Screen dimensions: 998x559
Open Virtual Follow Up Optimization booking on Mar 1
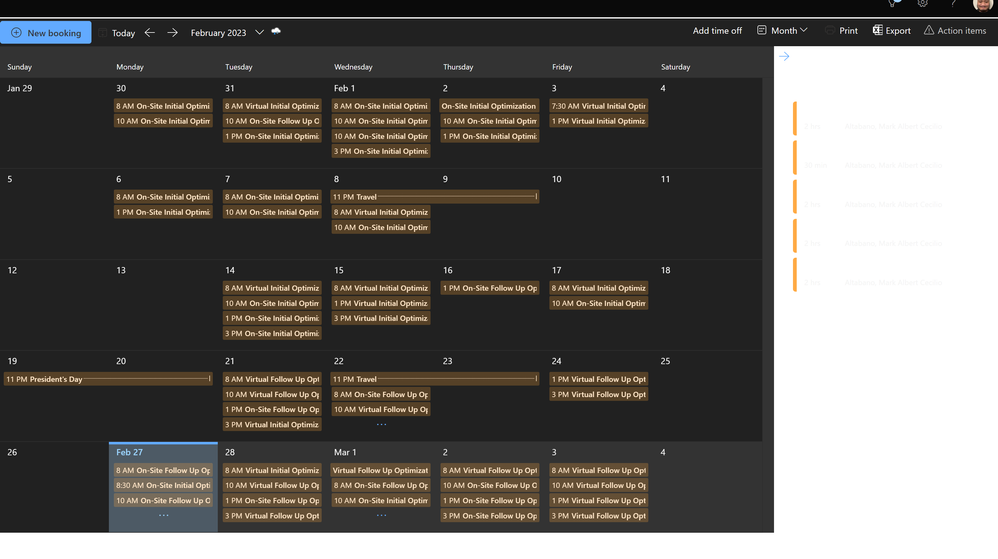point(381,471)
